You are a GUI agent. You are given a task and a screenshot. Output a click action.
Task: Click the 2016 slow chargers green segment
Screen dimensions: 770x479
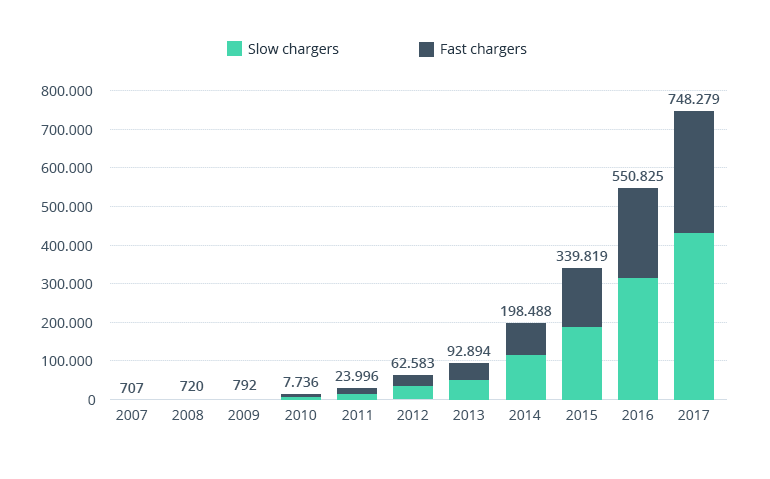coord(637,339)
